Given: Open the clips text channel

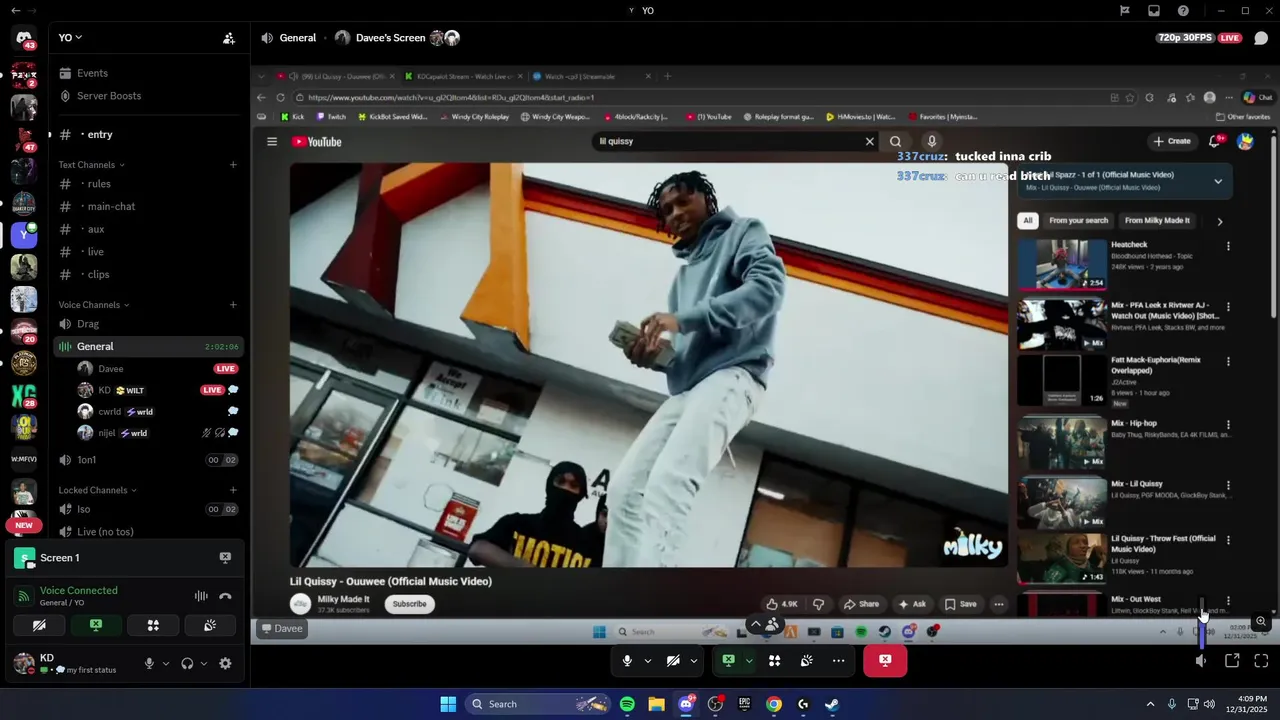Looking at the screenshot, I should pos(148,274).
